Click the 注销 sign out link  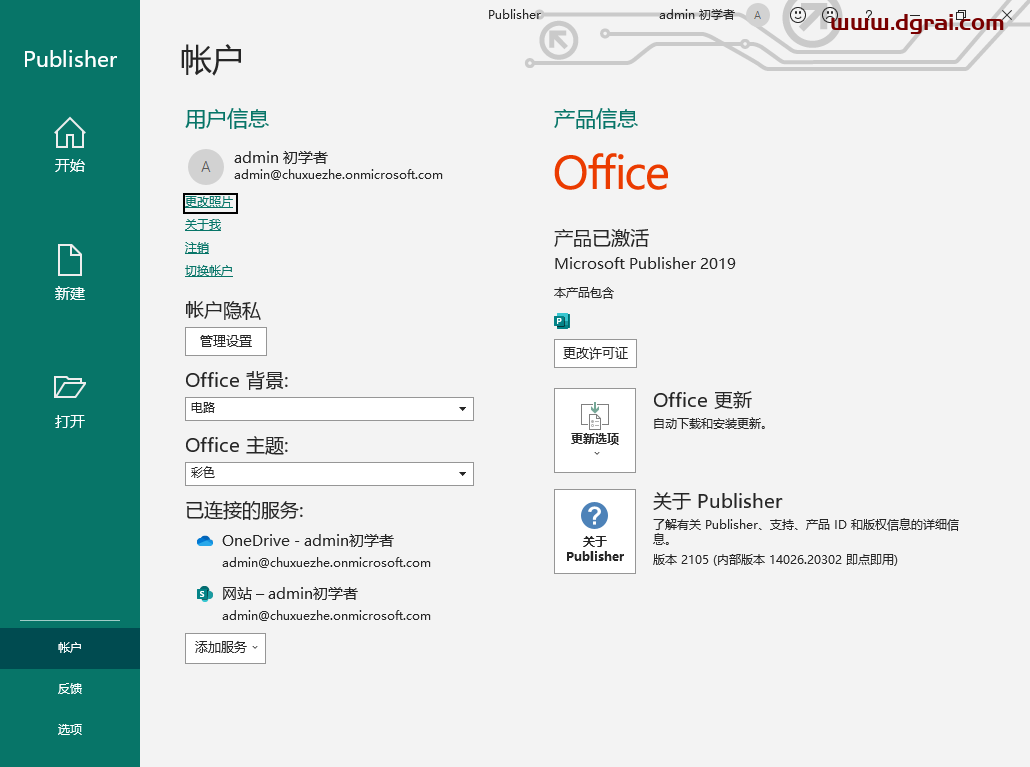click(x=197, y=248)
